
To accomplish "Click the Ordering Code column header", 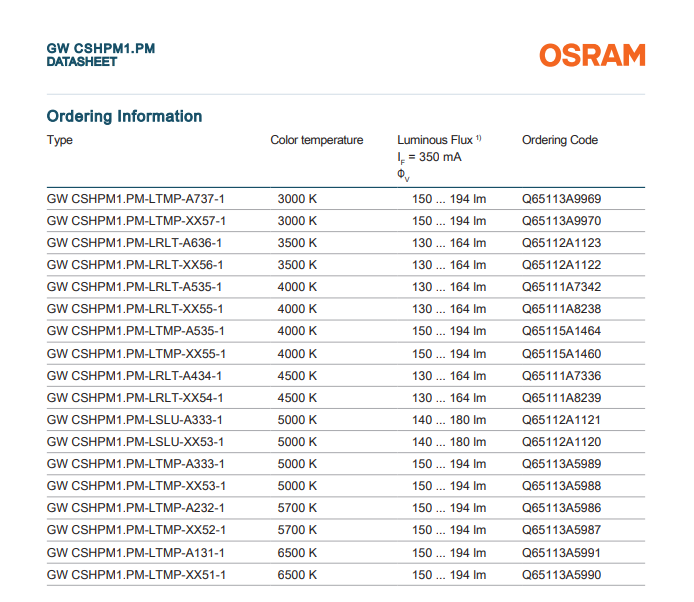I will [559, 140].
